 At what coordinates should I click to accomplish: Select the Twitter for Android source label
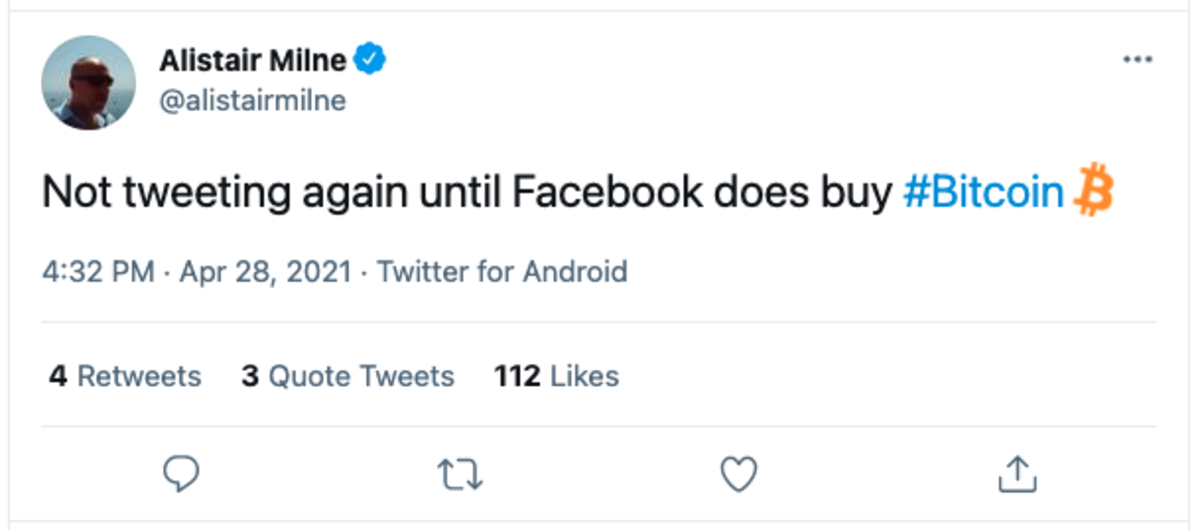point(502,271)
